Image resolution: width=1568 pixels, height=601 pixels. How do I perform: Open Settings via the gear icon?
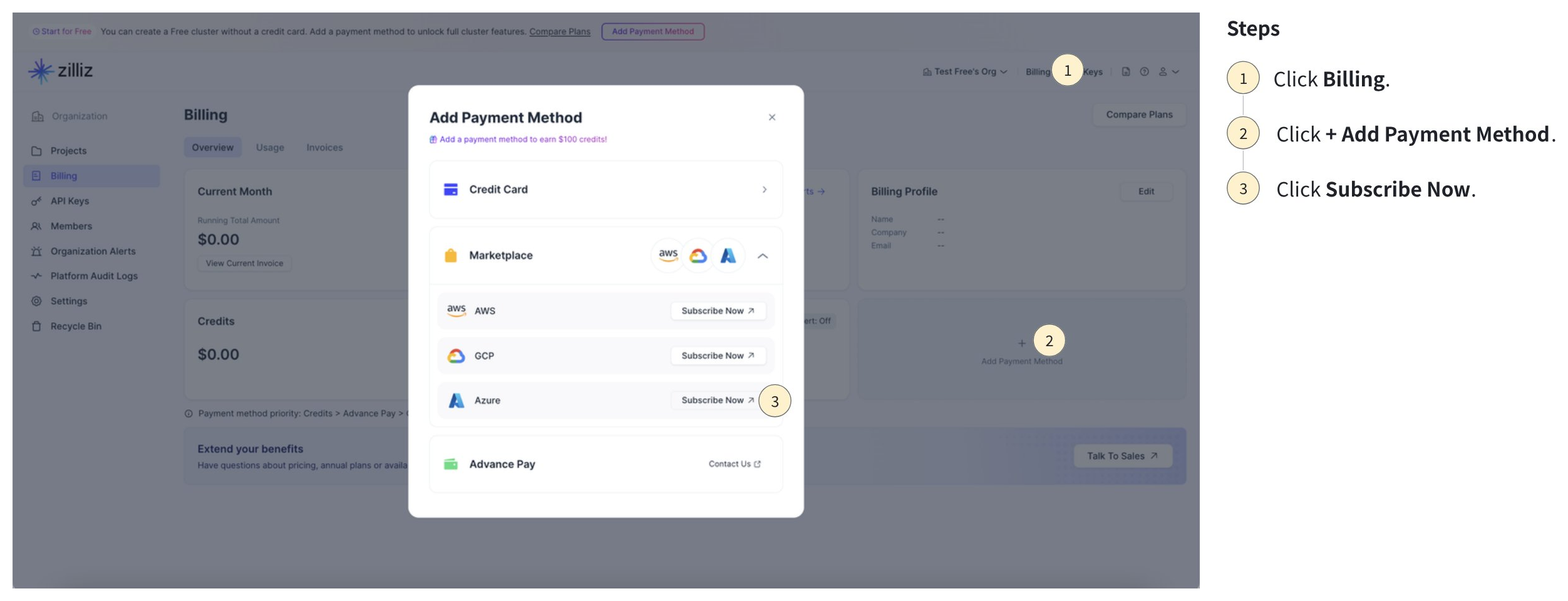[x=36, y=301]
